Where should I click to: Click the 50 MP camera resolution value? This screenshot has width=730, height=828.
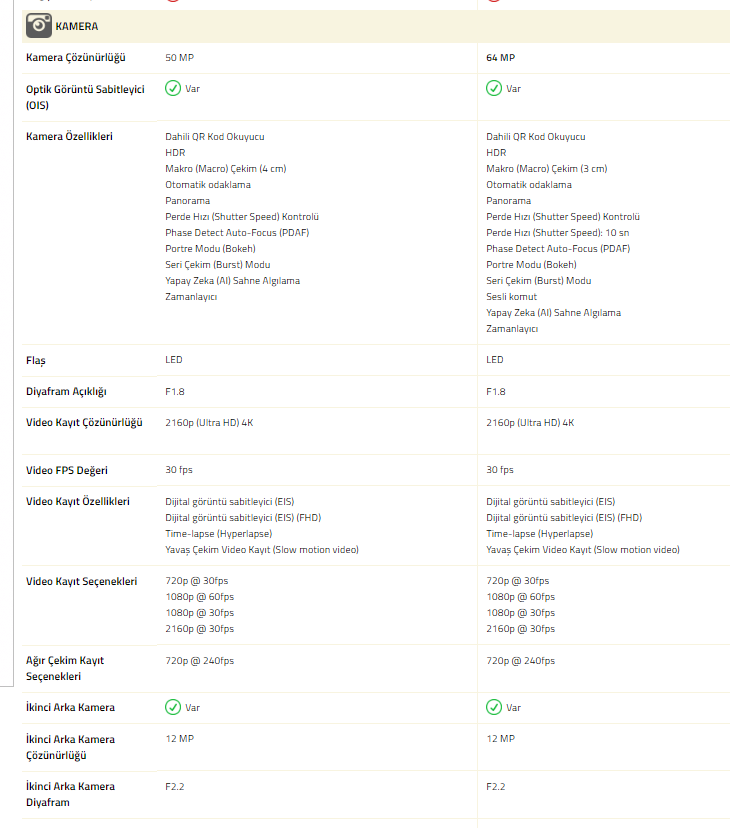179,58
